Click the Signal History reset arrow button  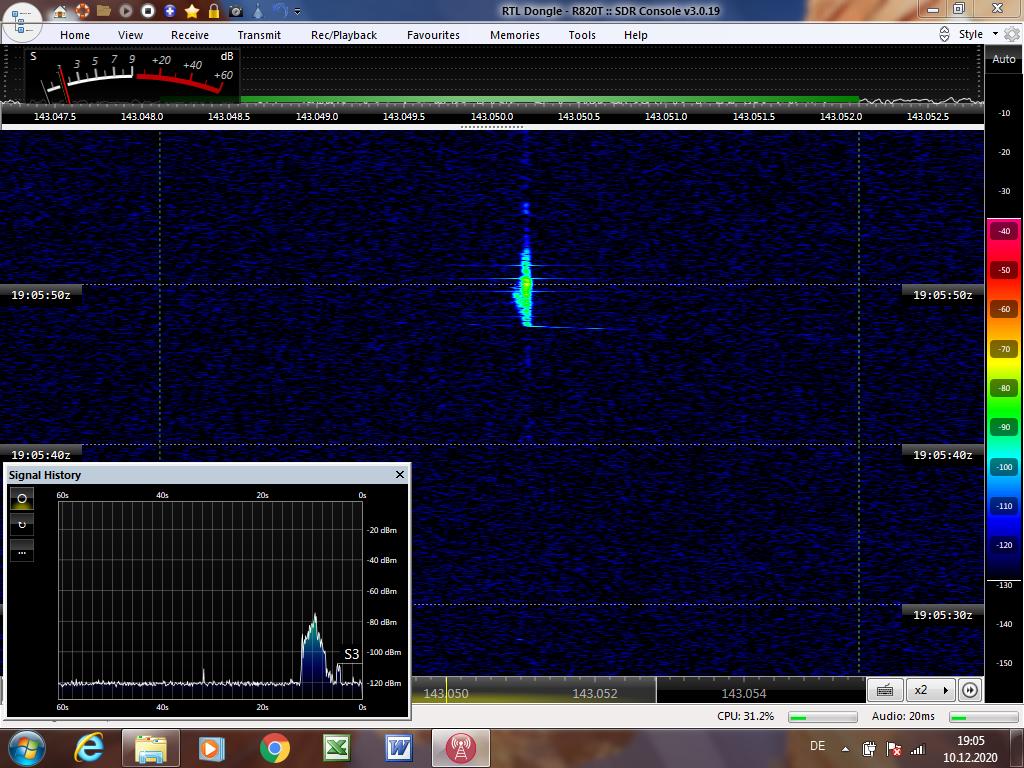tap(22, 524)
